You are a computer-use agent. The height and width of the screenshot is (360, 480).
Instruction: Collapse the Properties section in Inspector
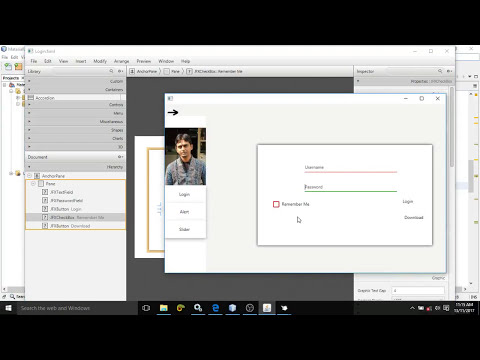click(404, 81)
